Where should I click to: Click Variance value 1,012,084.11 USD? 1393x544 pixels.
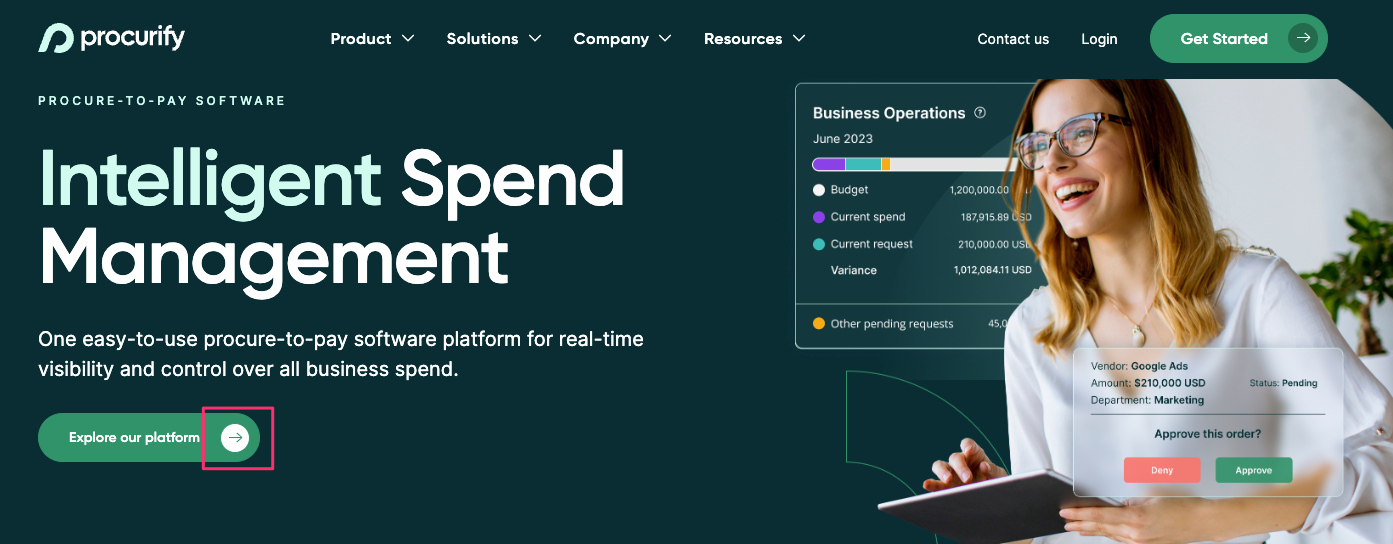992,270
